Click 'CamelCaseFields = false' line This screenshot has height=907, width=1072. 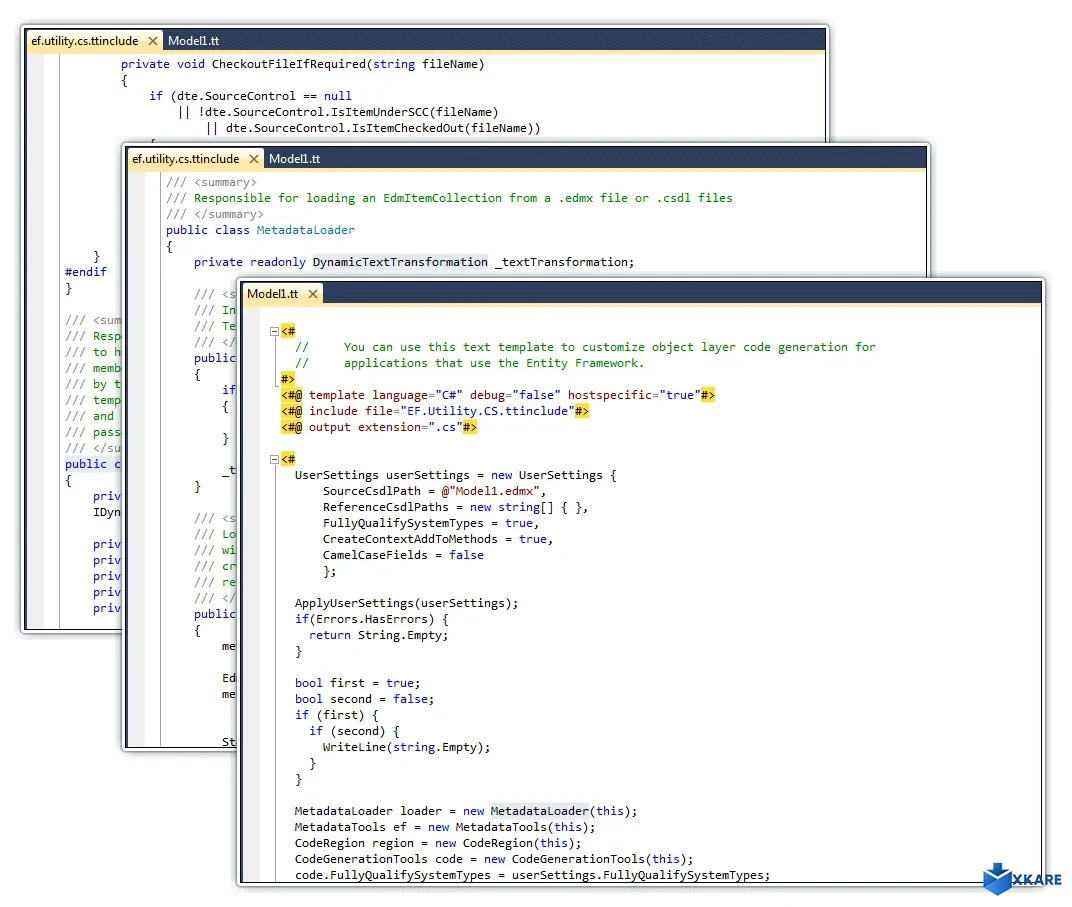tap(403, 555)
